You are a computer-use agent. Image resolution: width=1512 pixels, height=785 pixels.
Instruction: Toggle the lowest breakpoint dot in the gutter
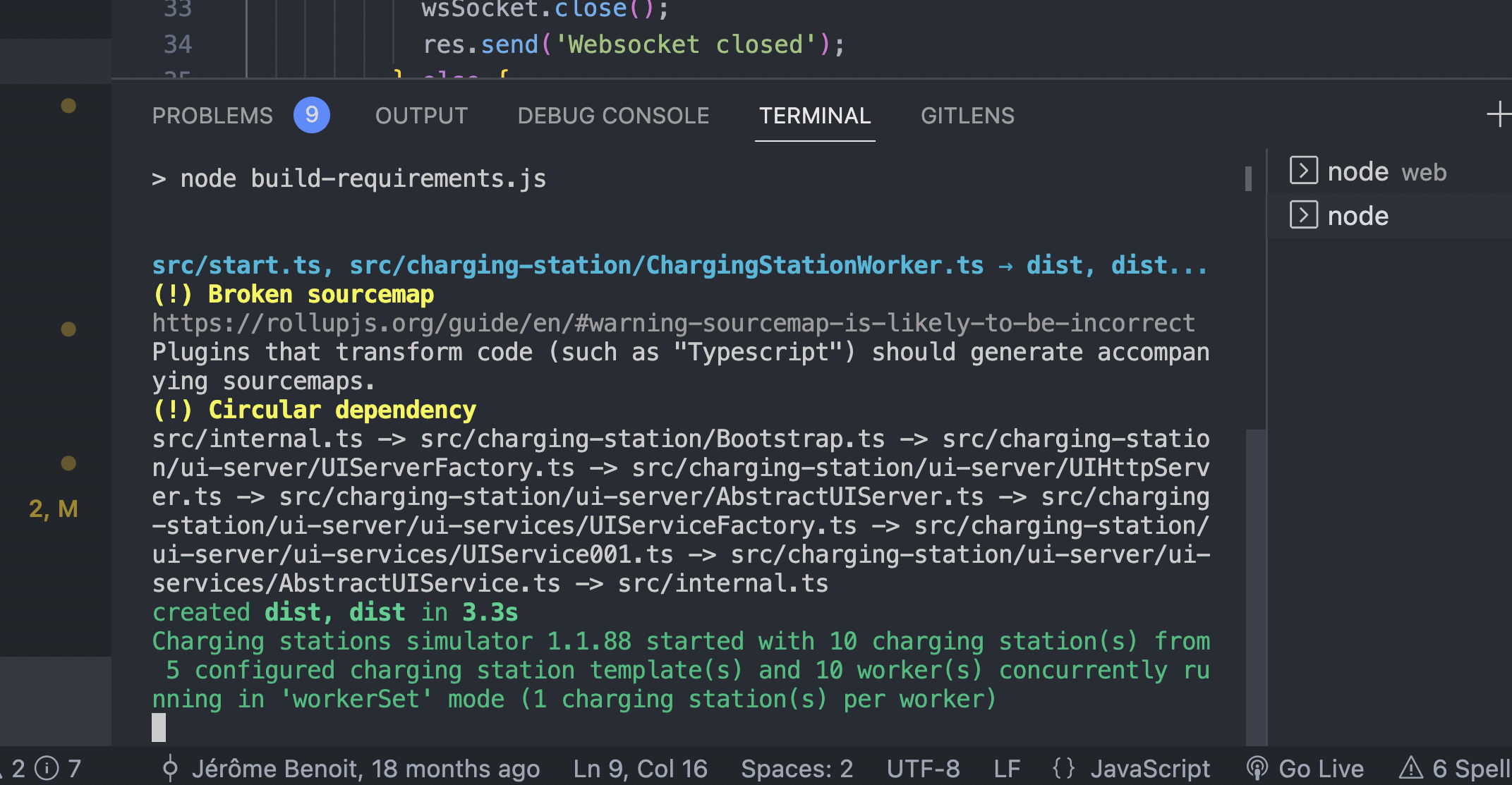[x=68, y=464]
